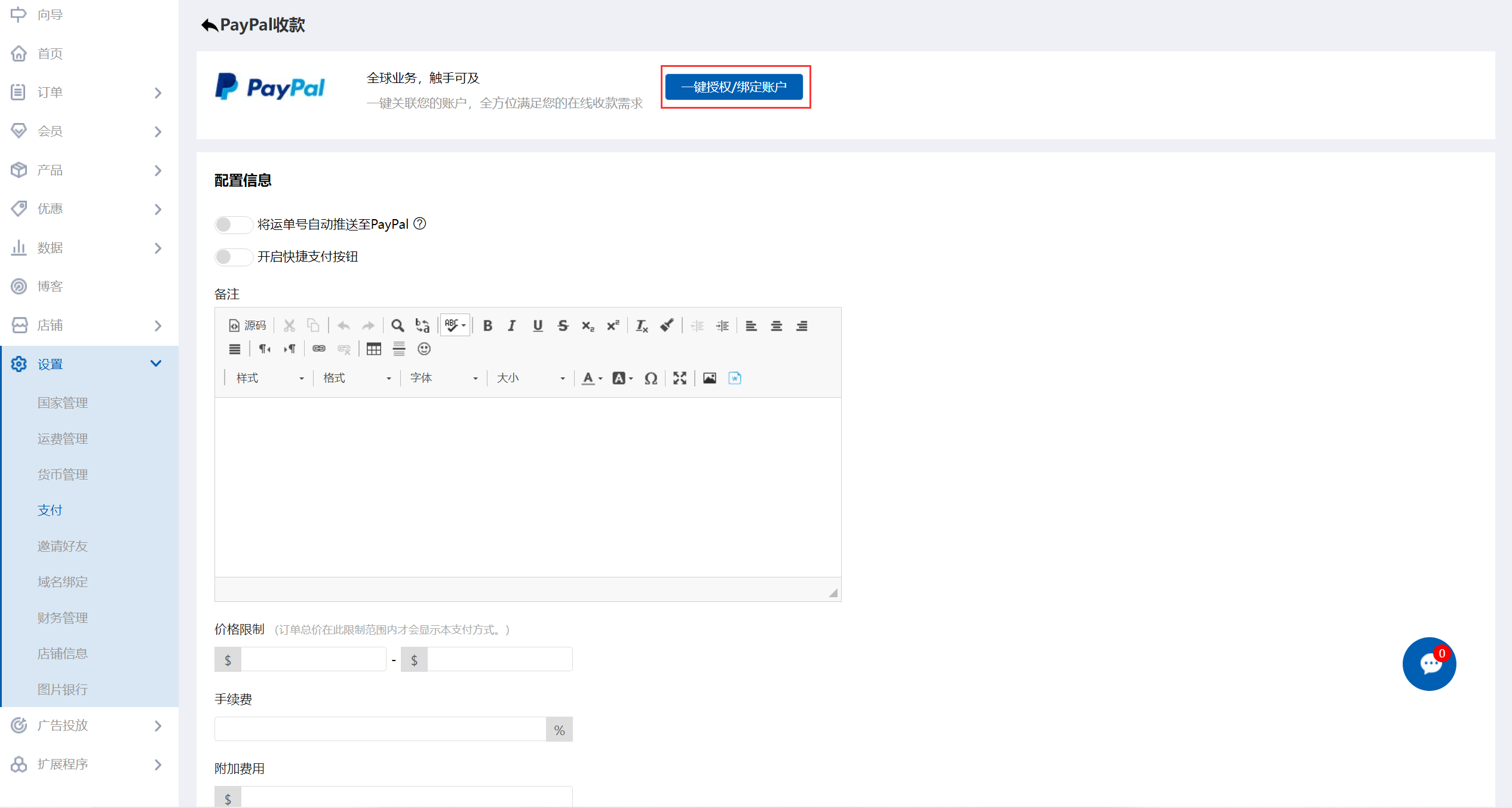The width and height of the screenshot is (1512, 808).
Task: Toggle italic formatting
Action: [512, 325]
